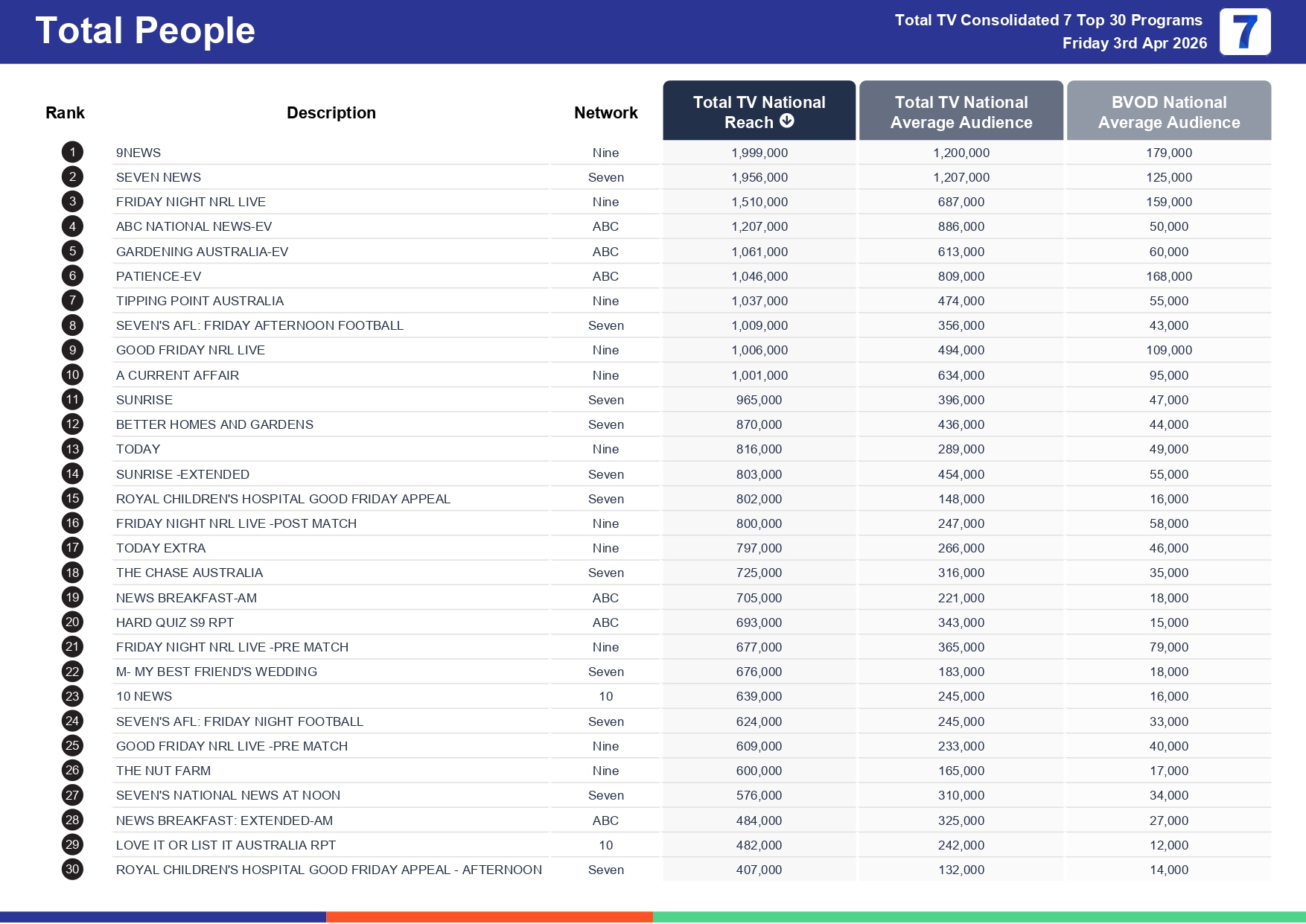Click the rank 1 badge
This screenshot has width=1306, height=924.
coord(72,153)
